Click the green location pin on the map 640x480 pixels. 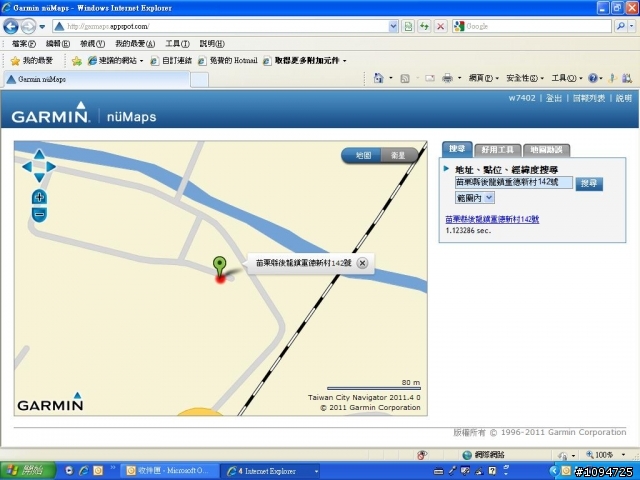pyautogui.click(x=220, y=267)
